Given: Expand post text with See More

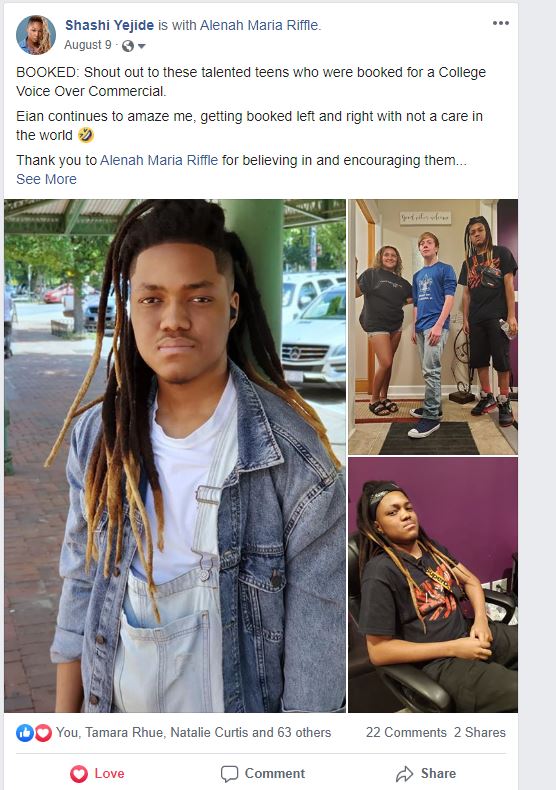Looking at the screenshot, I should tap(46, 179).
